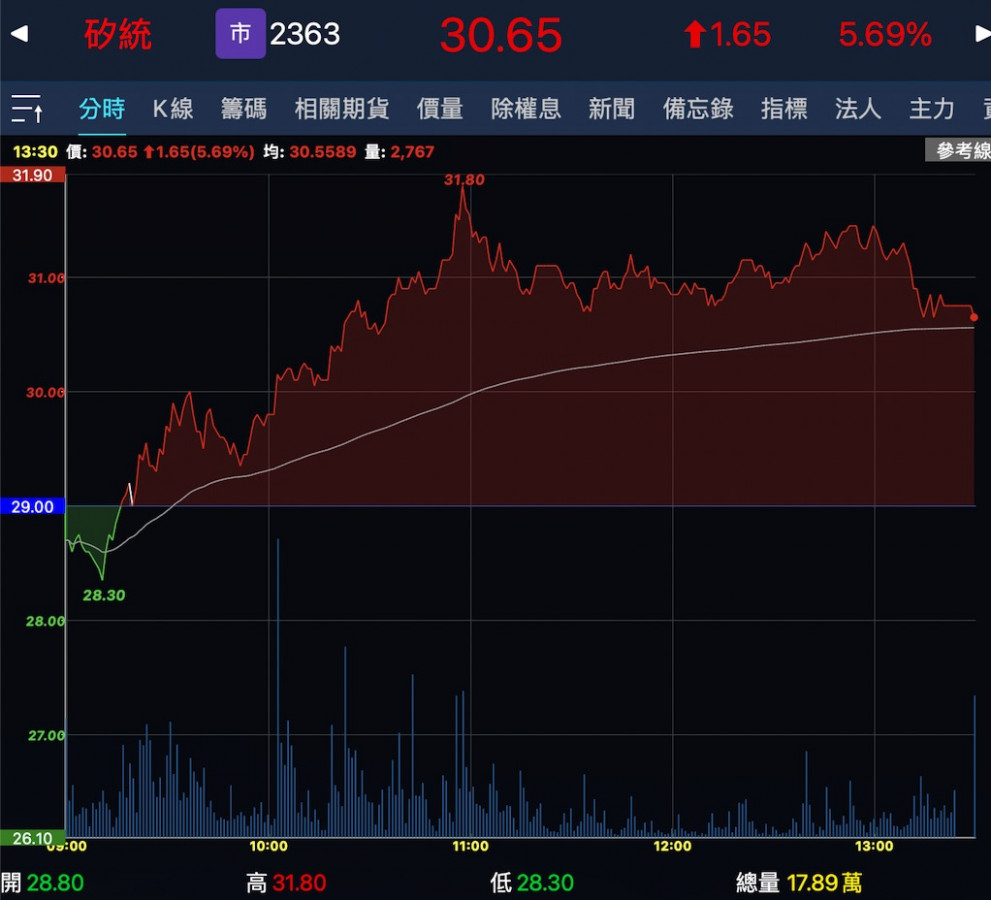This screenshot has width=991, height=900.
Task: Click the current price 30.65 in header
Action: (x=501, y=35)
